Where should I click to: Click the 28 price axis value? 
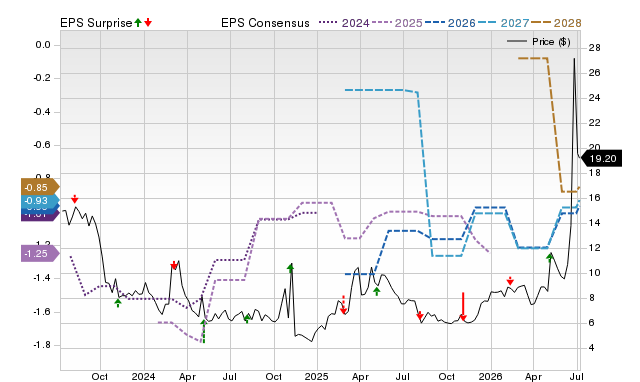click(x=594, y=48)
